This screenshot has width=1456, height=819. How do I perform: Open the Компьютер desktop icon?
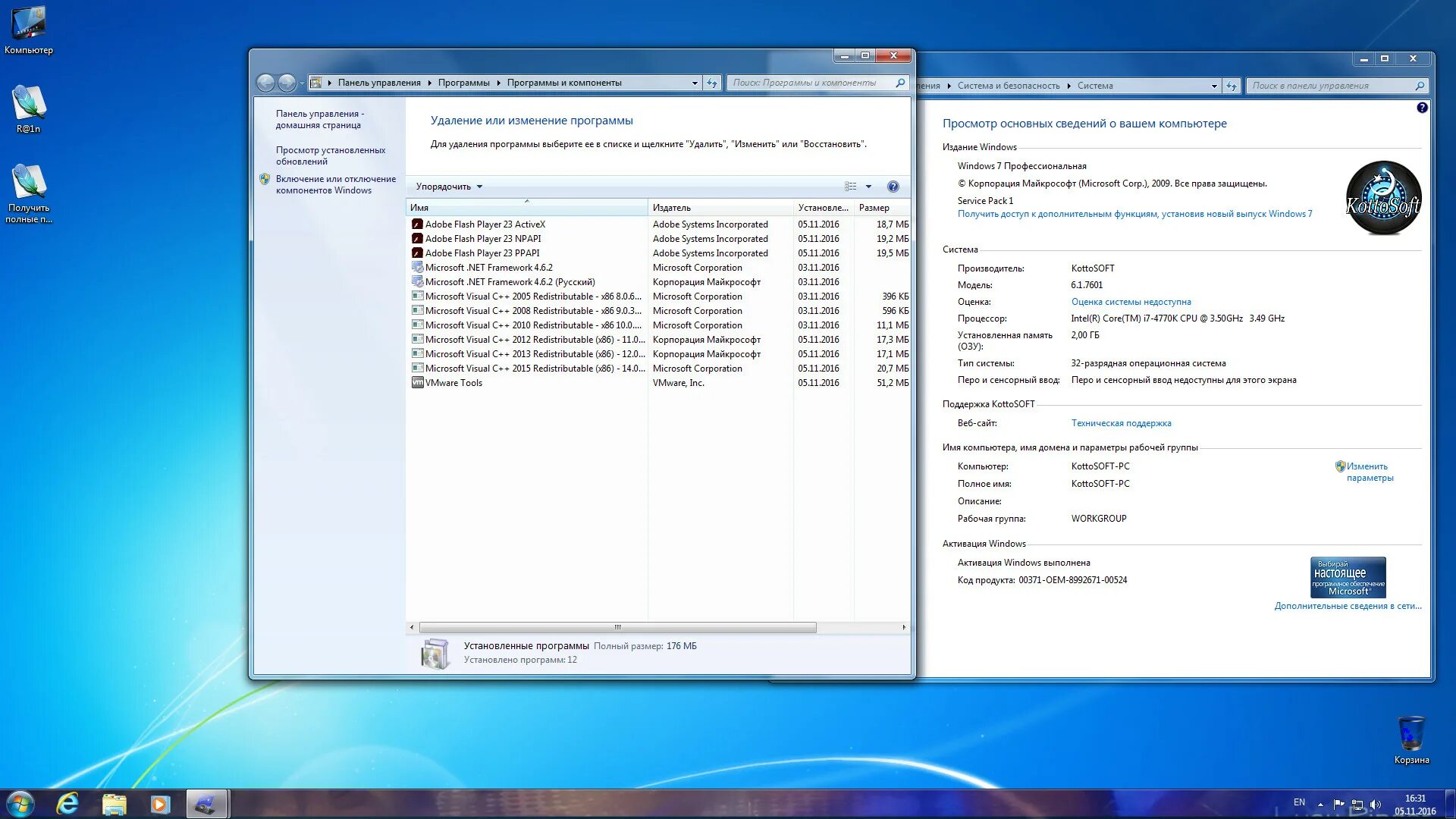tap(29, 30)
